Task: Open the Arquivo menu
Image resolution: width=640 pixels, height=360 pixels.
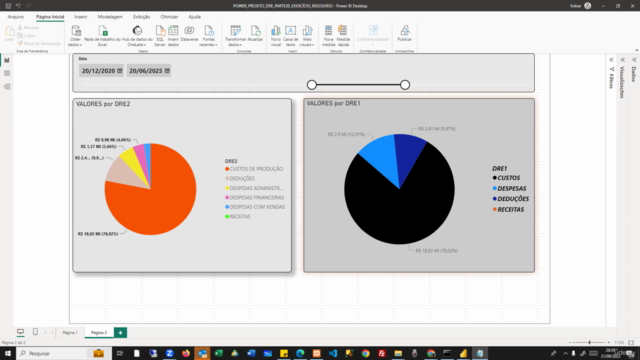Action: (16, 17)
